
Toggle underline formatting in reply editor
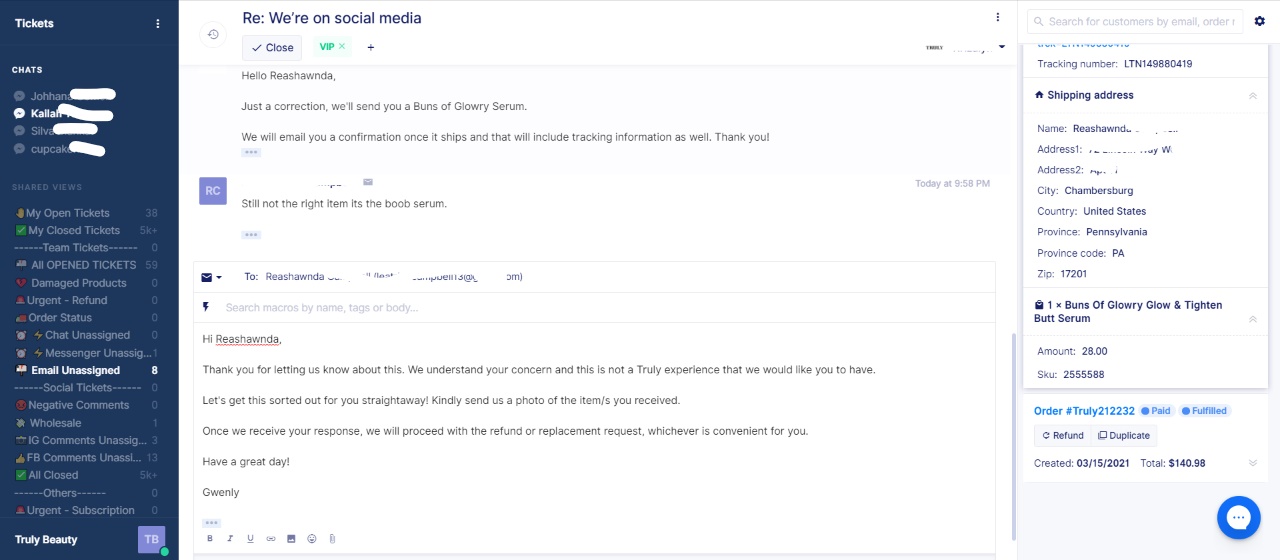click(250, 539)
